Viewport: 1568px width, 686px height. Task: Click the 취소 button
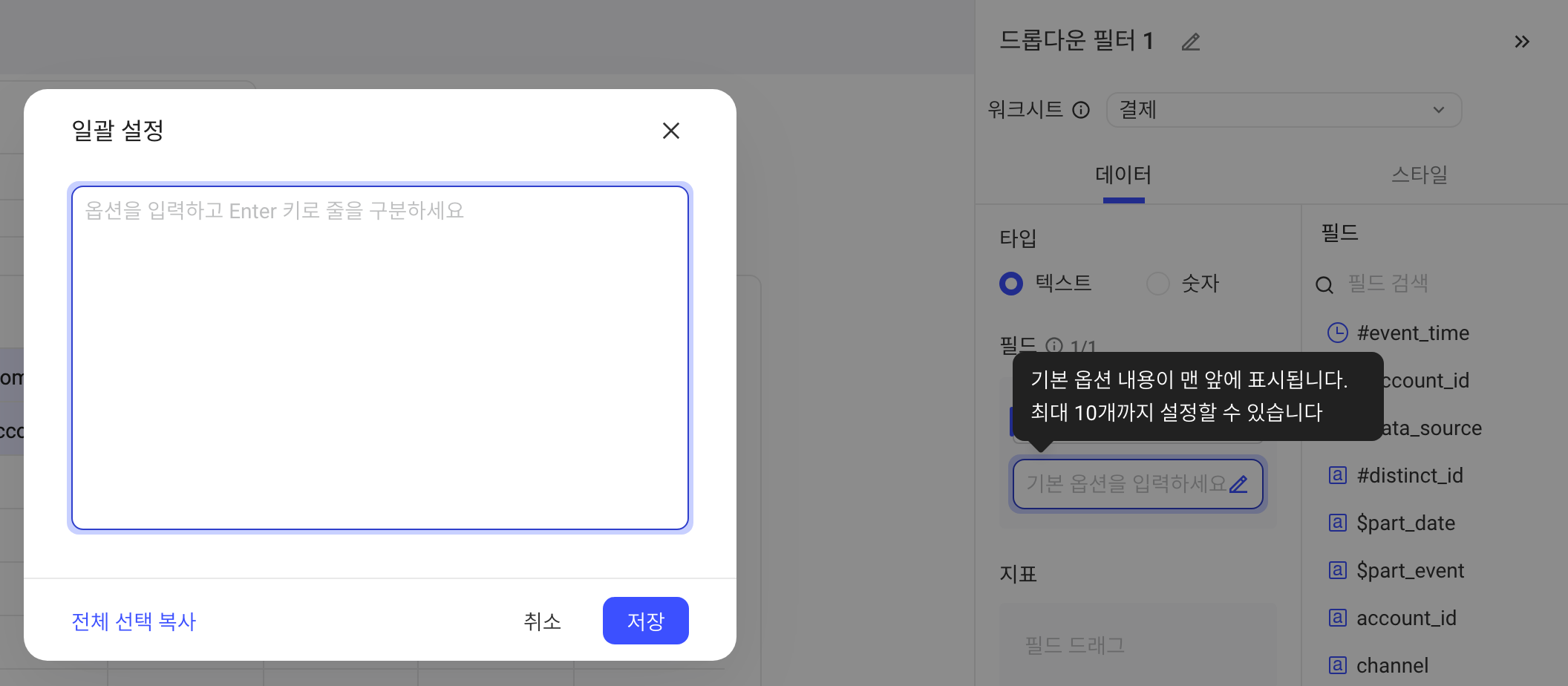pos(543,621)
